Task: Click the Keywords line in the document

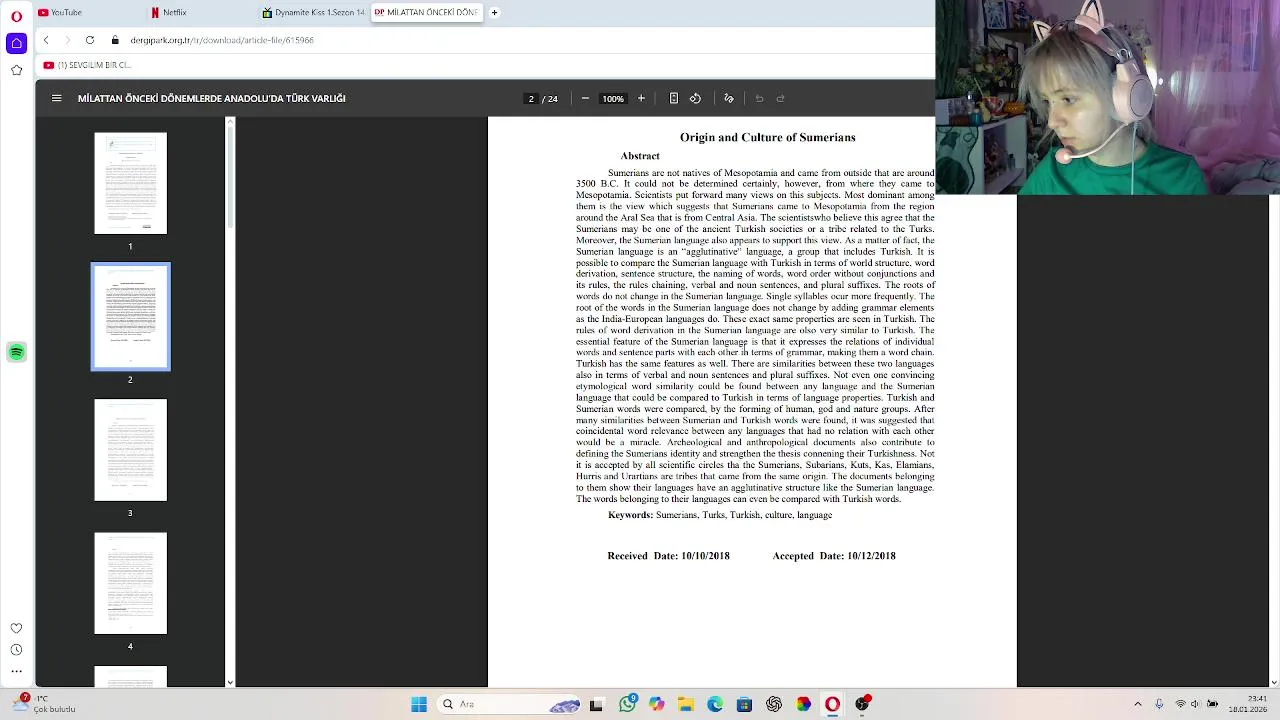Action: (720, 514)
